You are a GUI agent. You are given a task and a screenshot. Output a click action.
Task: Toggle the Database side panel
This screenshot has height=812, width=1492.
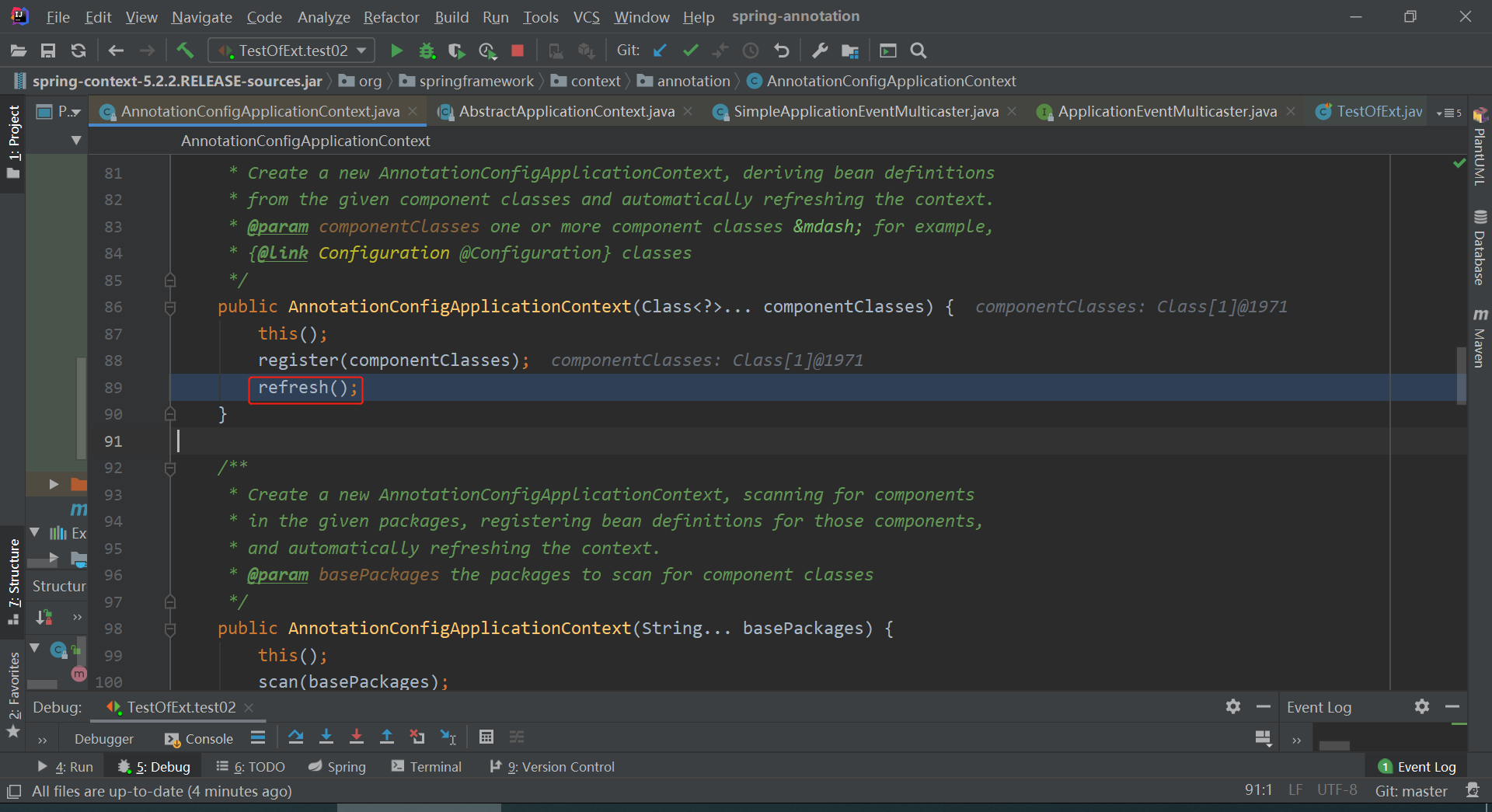(1480, 248)
